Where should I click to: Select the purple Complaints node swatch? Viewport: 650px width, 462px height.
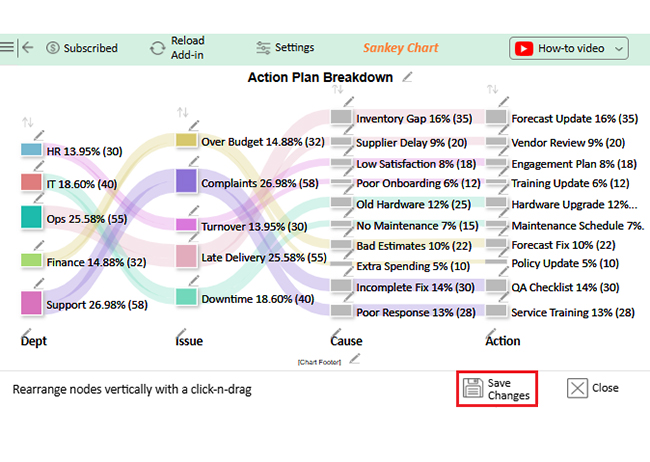pos(186,181)
